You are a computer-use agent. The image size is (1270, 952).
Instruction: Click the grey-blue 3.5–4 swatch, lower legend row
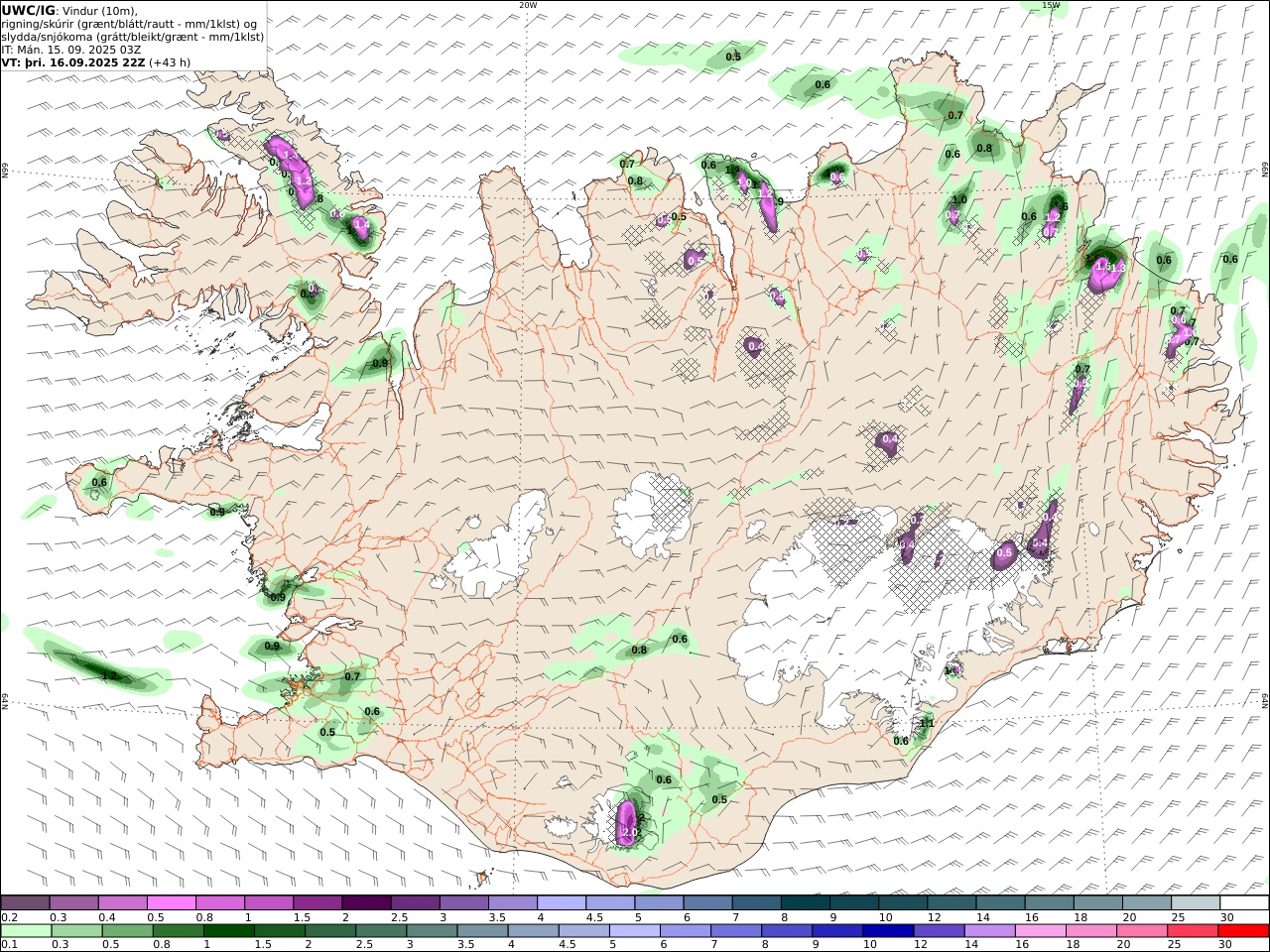point(483,931)
